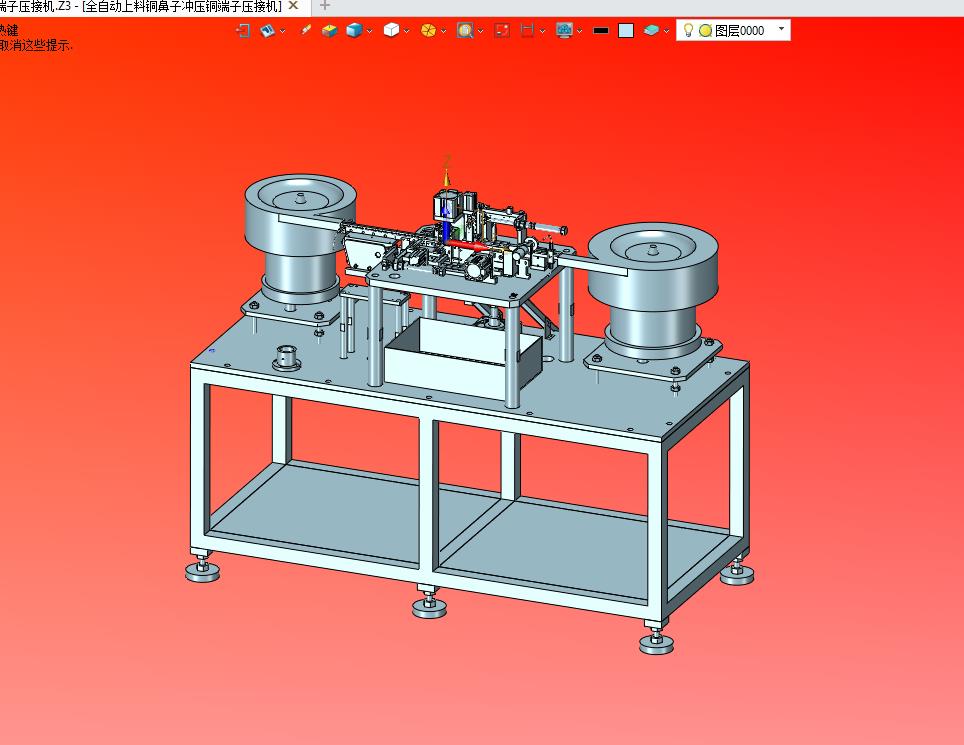This screenshot has width=964, height=745.
Task: Click the red X axis arrow on model
Action: click(468, 246)
